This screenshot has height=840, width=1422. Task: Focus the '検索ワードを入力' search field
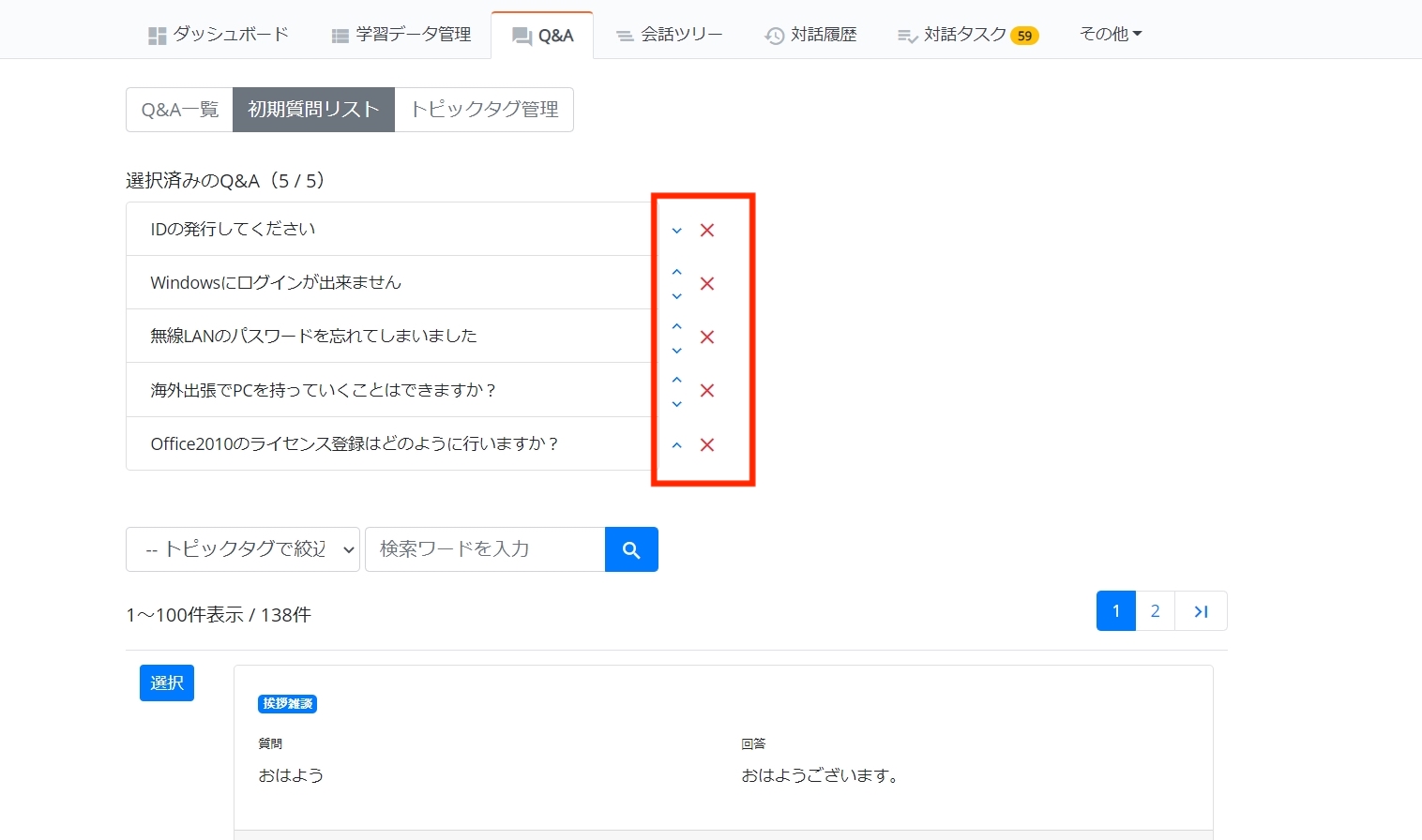pos(484,549)
